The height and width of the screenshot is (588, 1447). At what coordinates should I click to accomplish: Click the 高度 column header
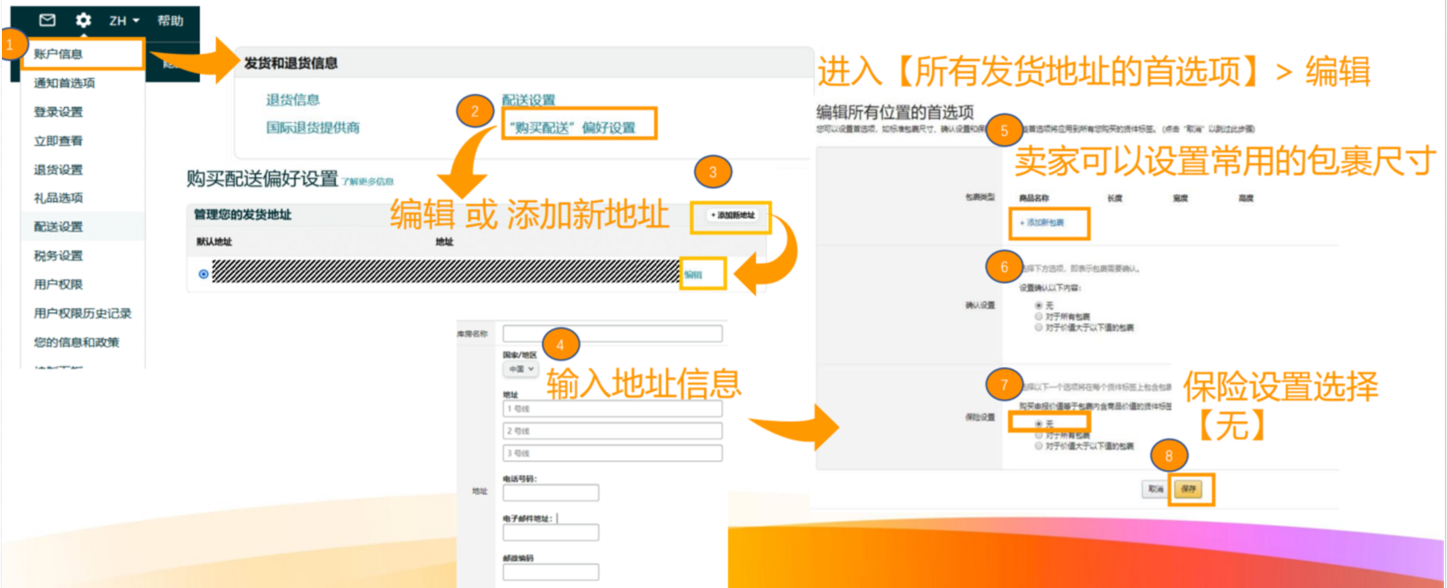(1246, 198)
